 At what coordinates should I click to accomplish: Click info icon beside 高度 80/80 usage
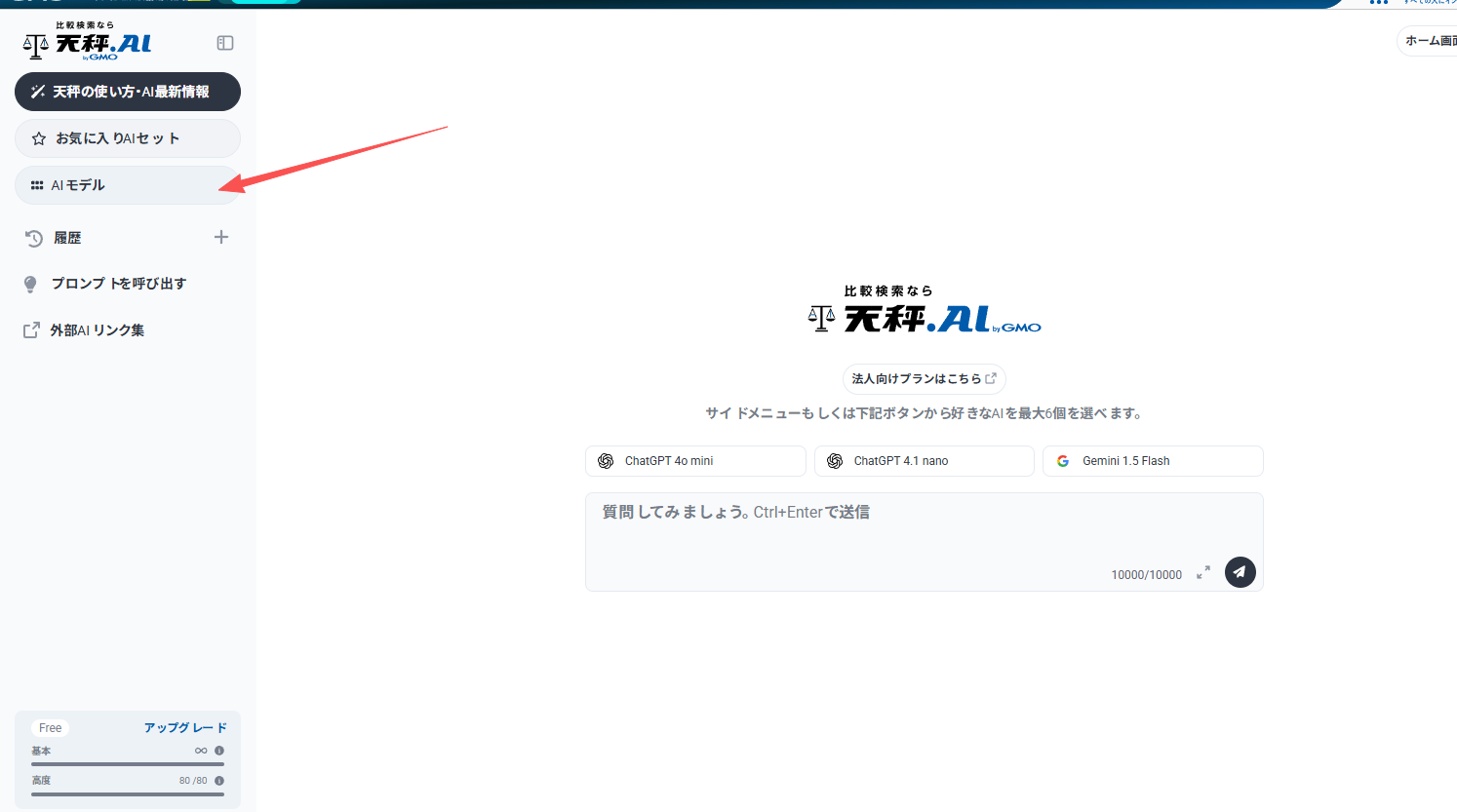(219, 781)
